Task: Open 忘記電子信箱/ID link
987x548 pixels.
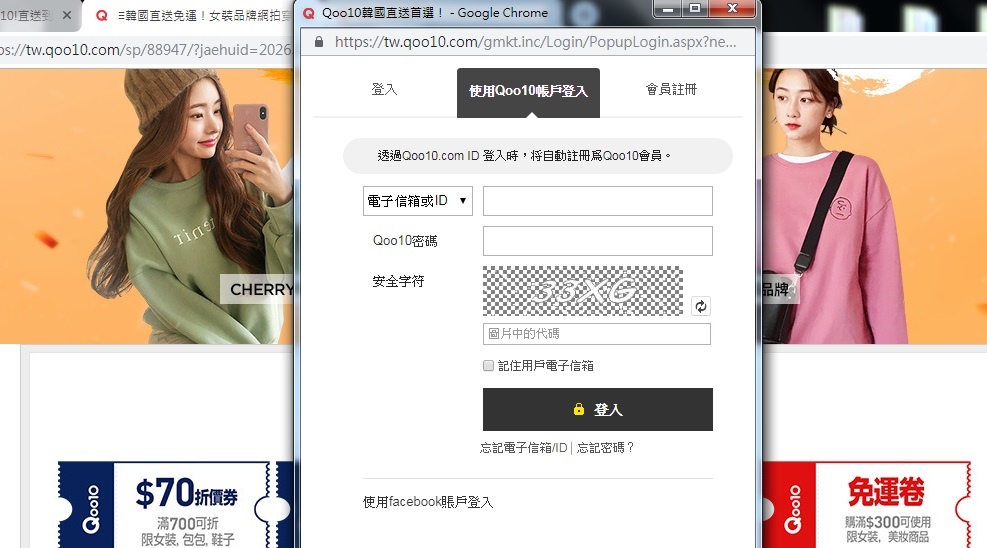Action: click(524, 448)
